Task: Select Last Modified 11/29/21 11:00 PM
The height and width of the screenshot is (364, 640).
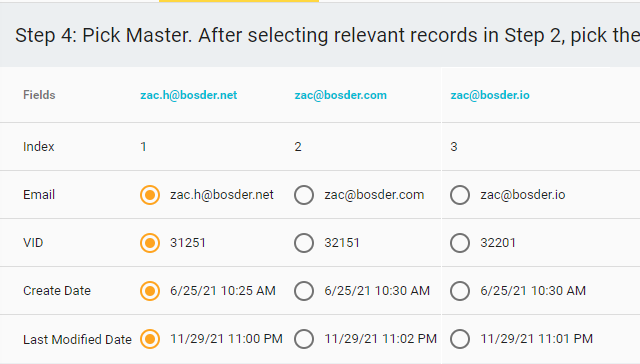Action: (x=150, y=339)
